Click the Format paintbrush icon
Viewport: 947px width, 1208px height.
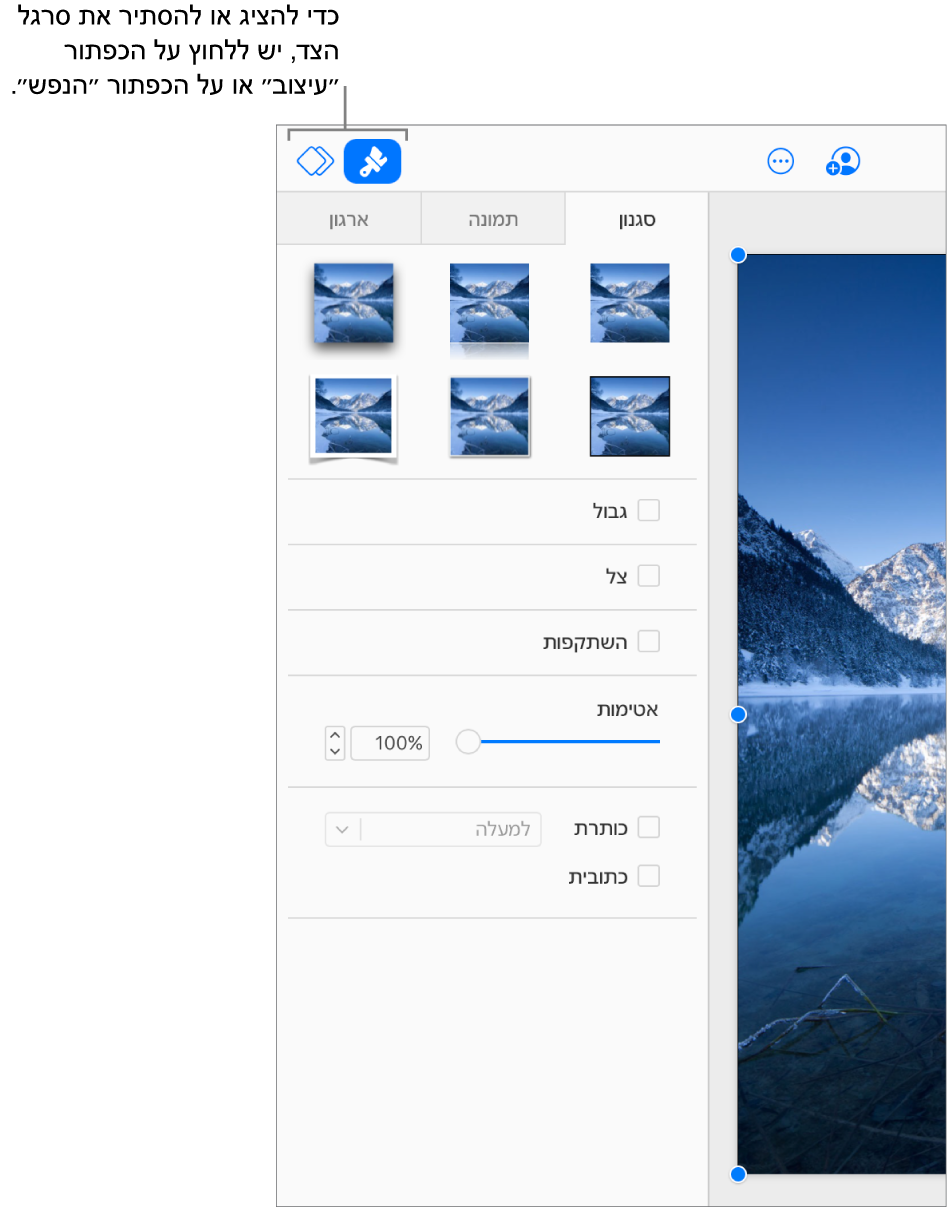[x=372, y=161]
